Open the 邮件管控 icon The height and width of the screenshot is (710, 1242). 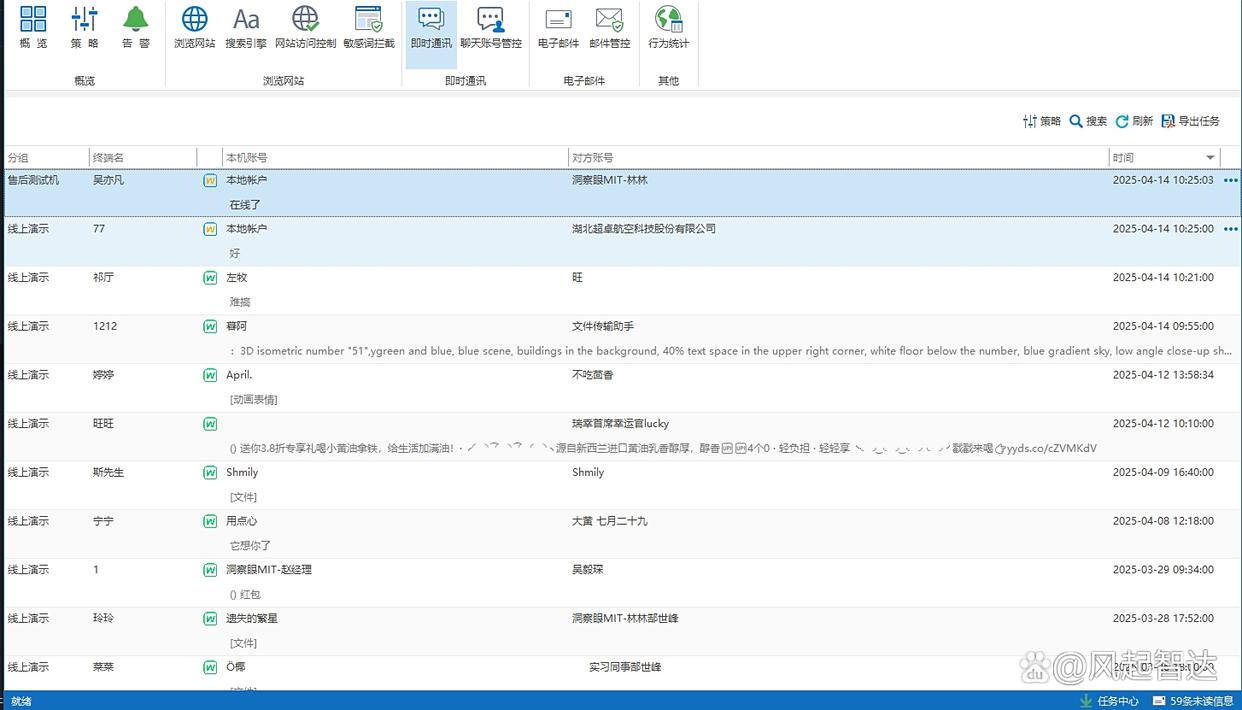click(x=609, y=27)
